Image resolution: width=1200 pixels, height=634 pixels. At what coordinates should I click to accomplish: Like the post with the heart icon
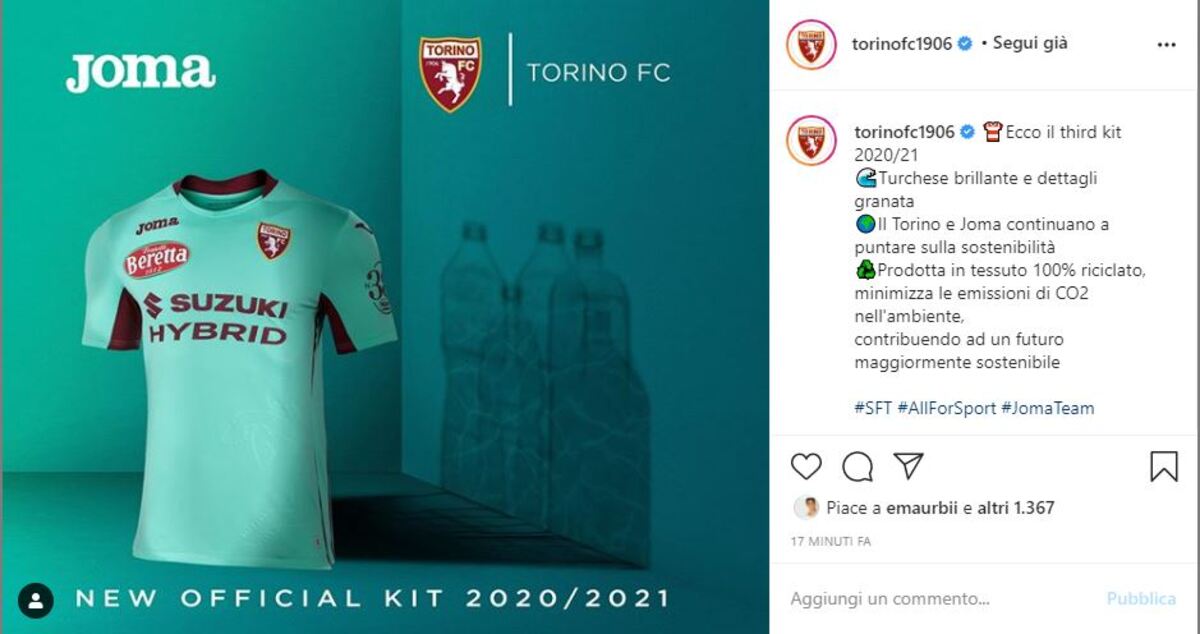pyautogui.click(x=806, y=467)
